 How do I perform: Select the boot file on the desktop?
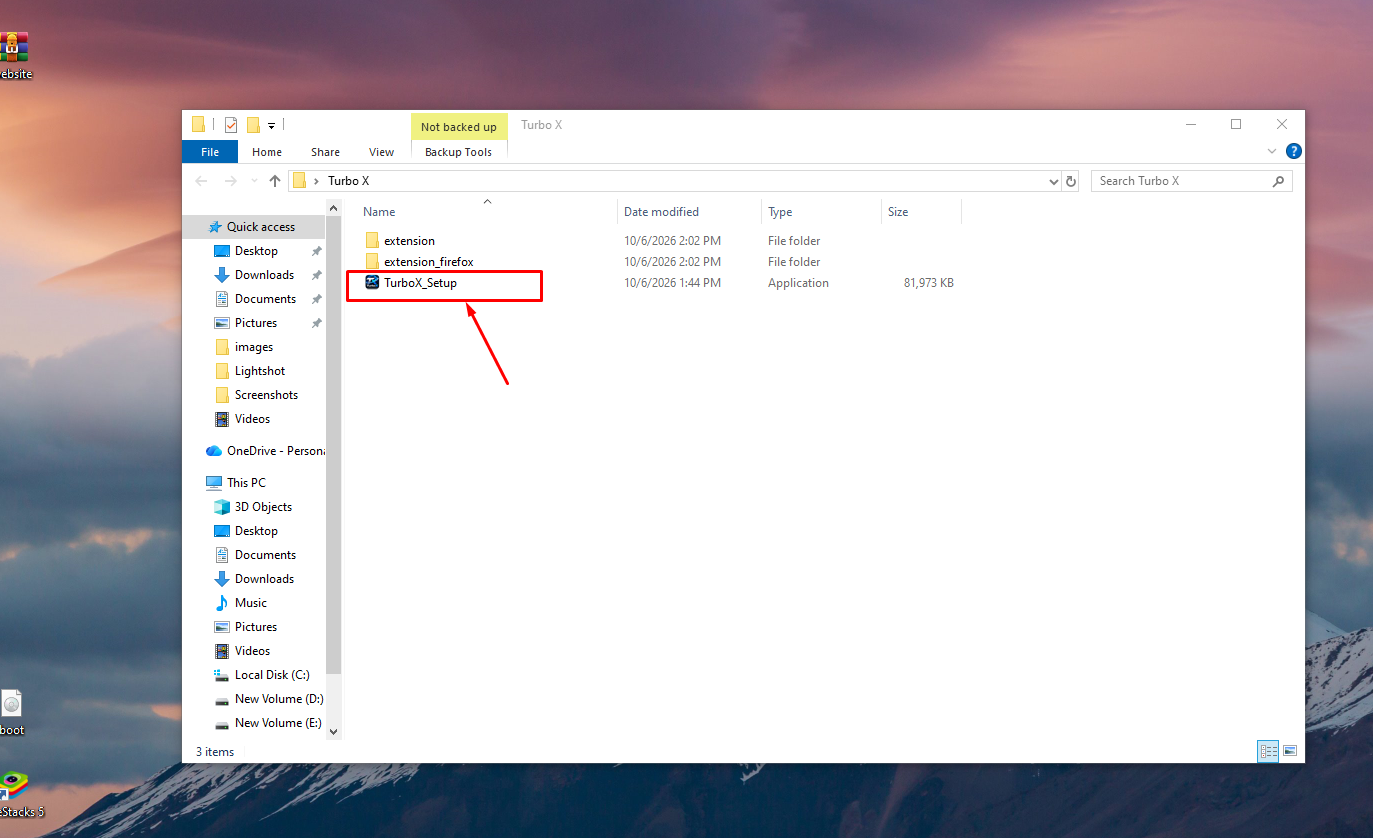pos(12,713)
